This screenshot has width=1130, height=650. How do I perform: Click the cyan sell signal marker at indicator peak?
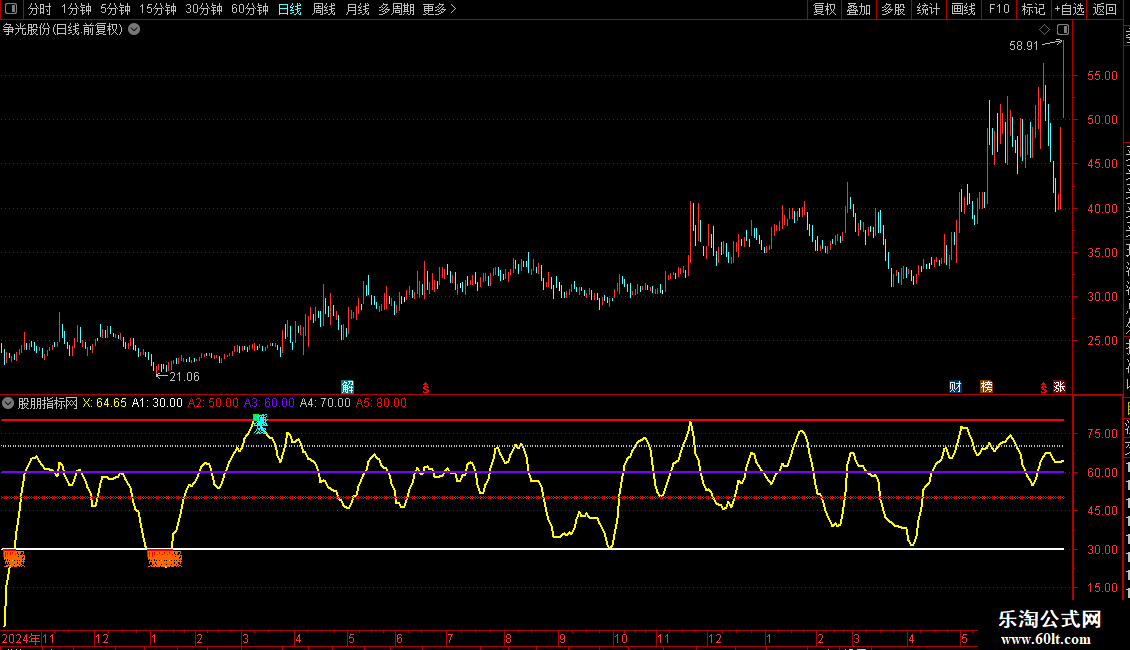[x=260, y=423]
